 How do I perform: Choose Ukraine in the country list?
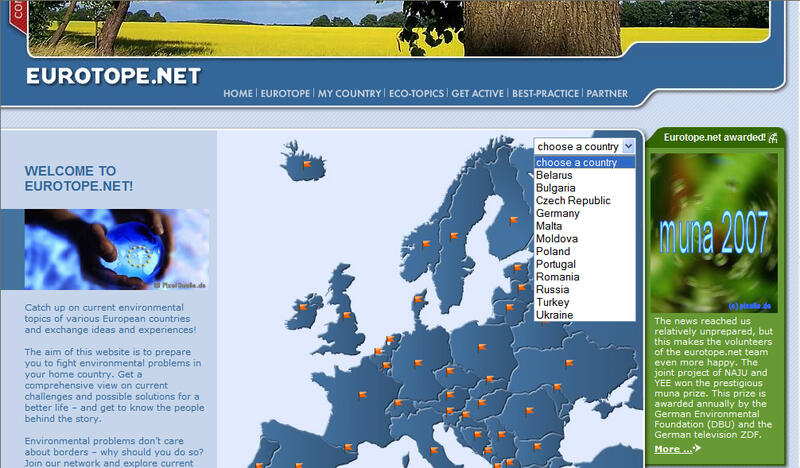(555, 315)
